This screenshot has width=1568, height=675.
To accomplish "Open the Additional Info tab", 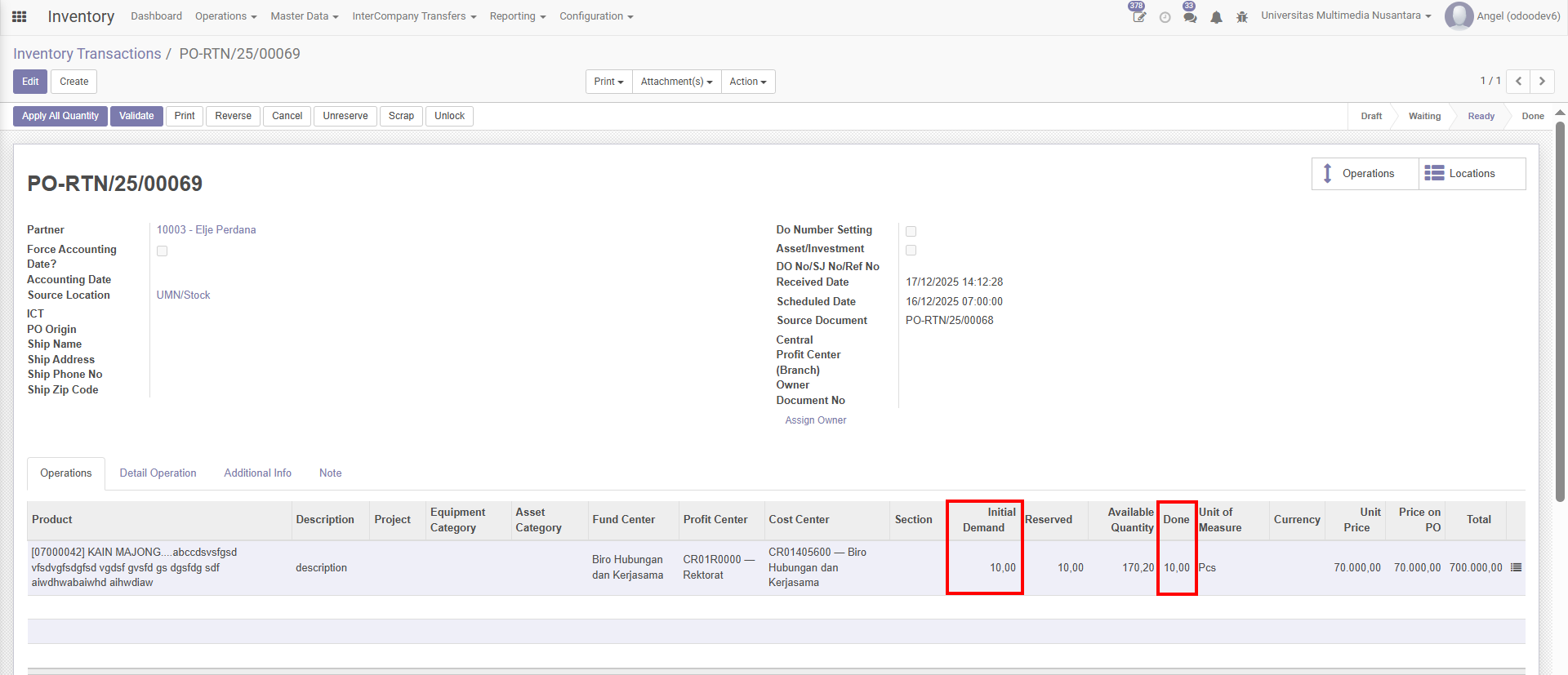I will coord(257,473).
